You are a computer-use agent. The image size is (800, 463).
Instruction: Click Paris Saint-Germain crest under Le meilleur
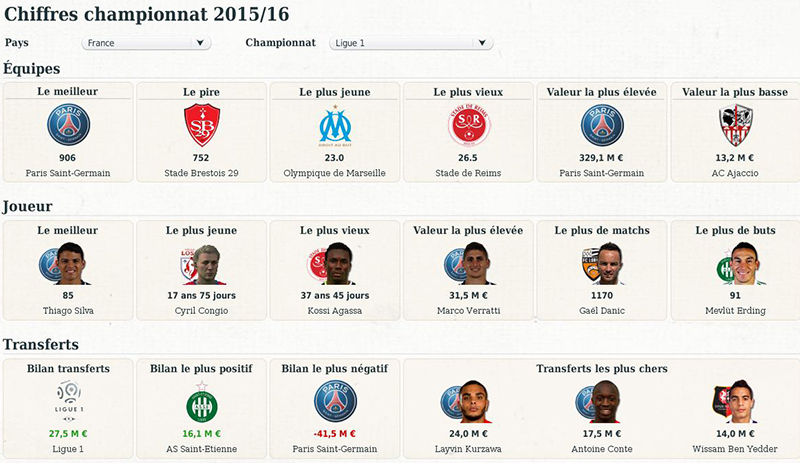tap(68, 125)
